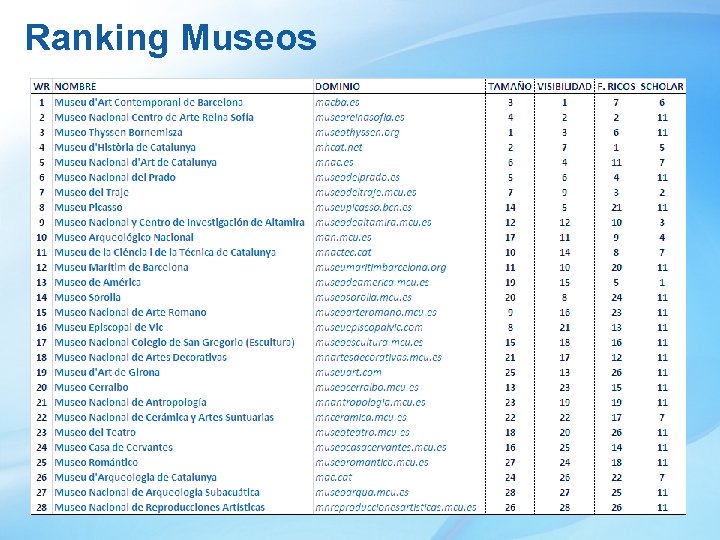Select Museu Nacional d'Art de Catalunya
720x540 pixels.
coord(135,163)
